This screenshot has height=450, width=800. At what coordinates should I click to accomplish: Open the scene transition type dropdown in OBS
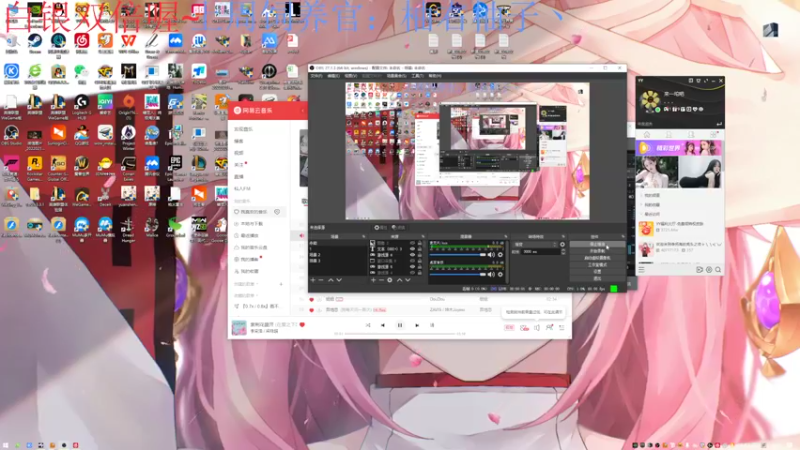535,244
